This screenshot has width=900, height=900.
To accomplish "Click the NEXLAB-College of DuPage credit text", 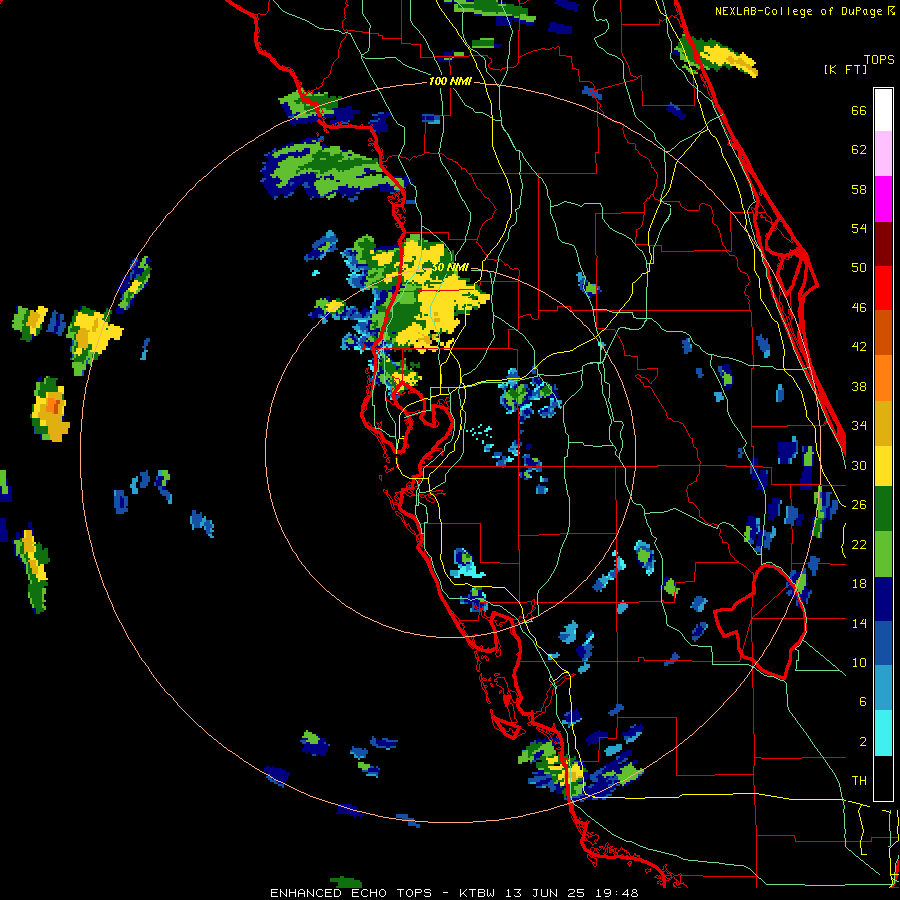I will [x=798, y=11].
